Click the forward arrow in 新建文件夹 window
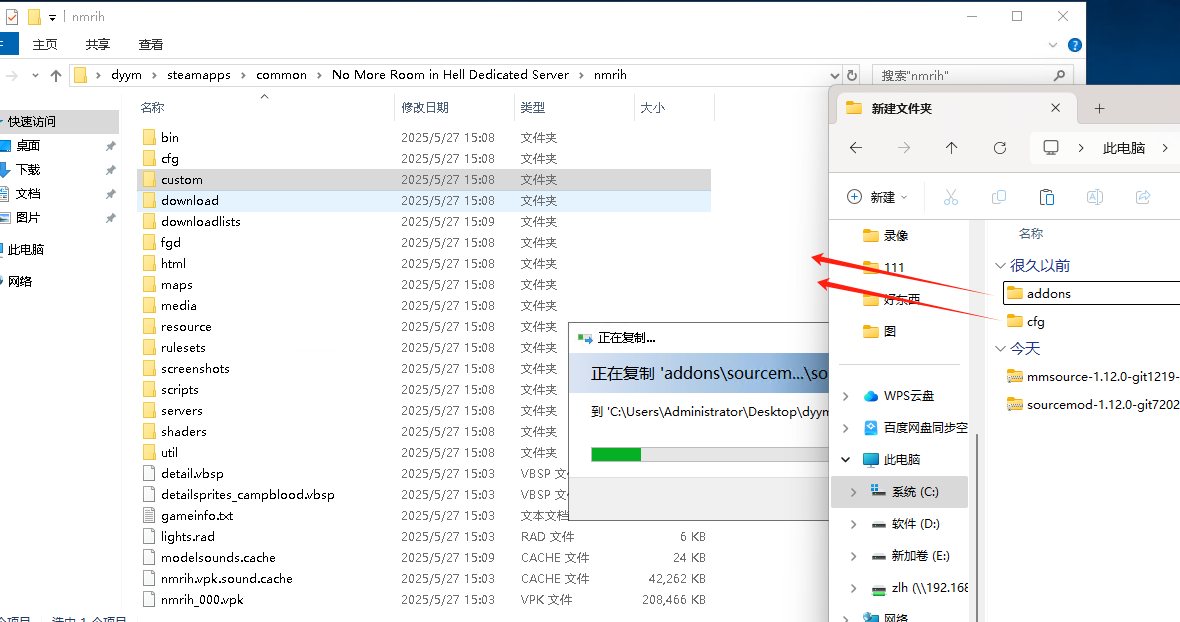The width and height of the screenshot is (1180, 622). (x=904, y=148)
